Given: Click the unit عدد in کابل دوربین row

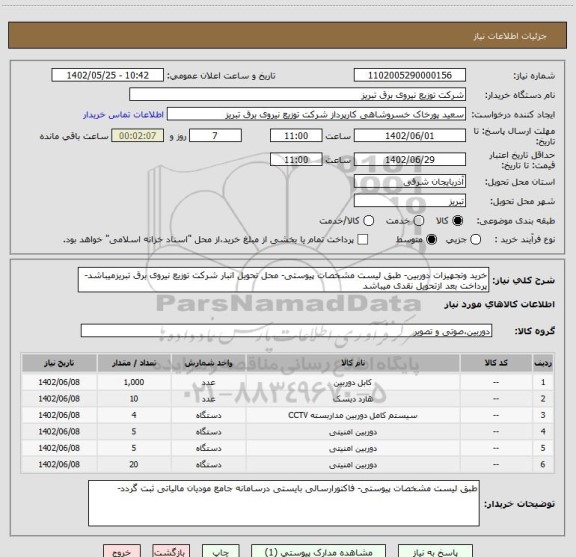Looking at the screenshot, I should tap(208, 382).
